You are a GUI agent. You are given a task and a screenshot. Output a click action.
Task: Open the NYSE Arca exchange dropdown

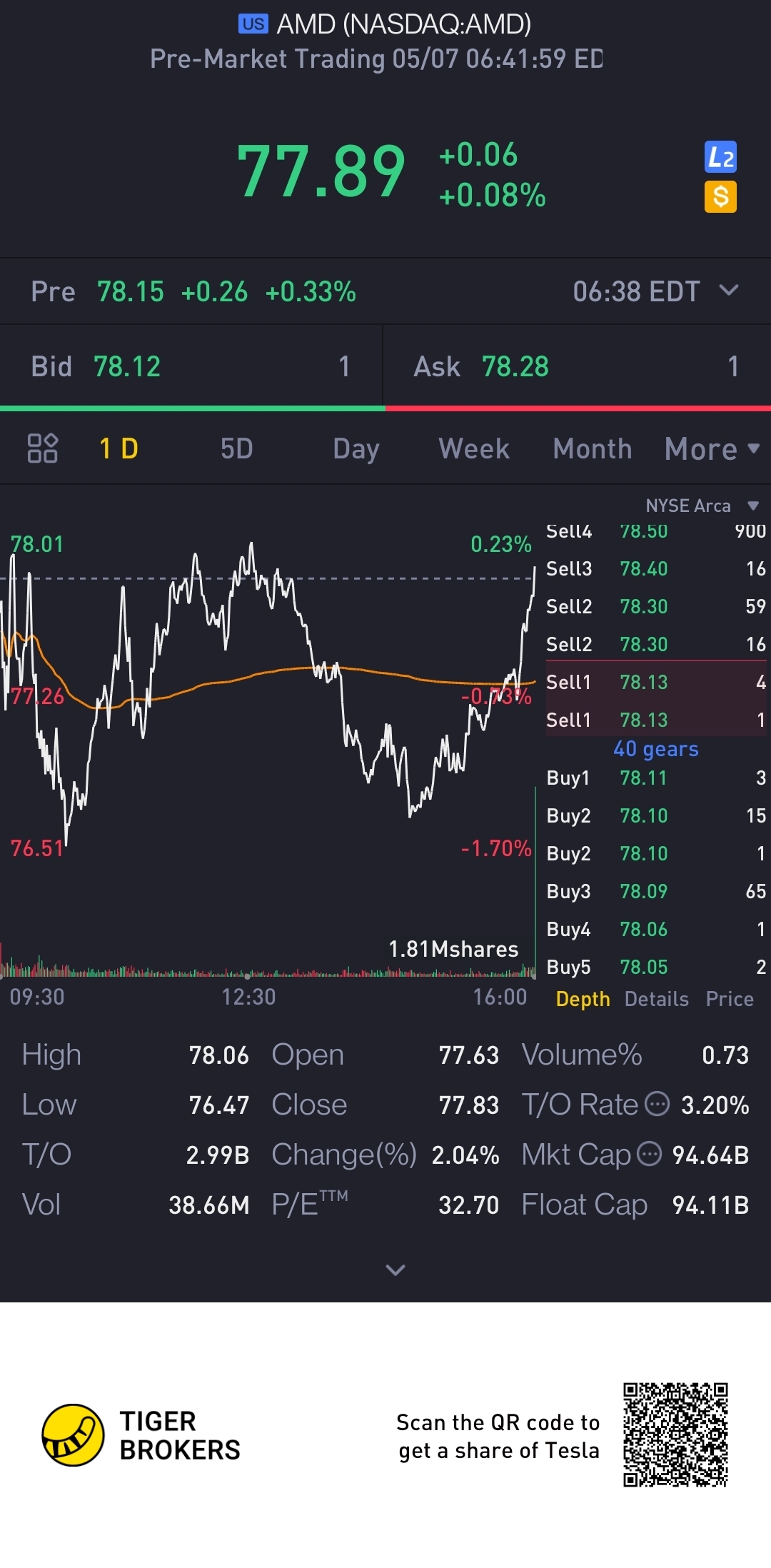point(702,506)
